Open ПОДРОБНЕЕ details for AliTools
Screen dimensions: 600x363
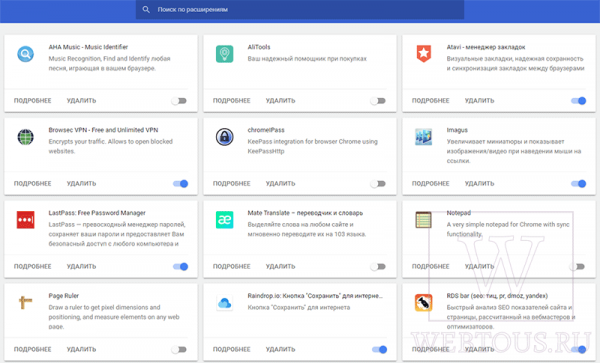(x=232, y=101)
